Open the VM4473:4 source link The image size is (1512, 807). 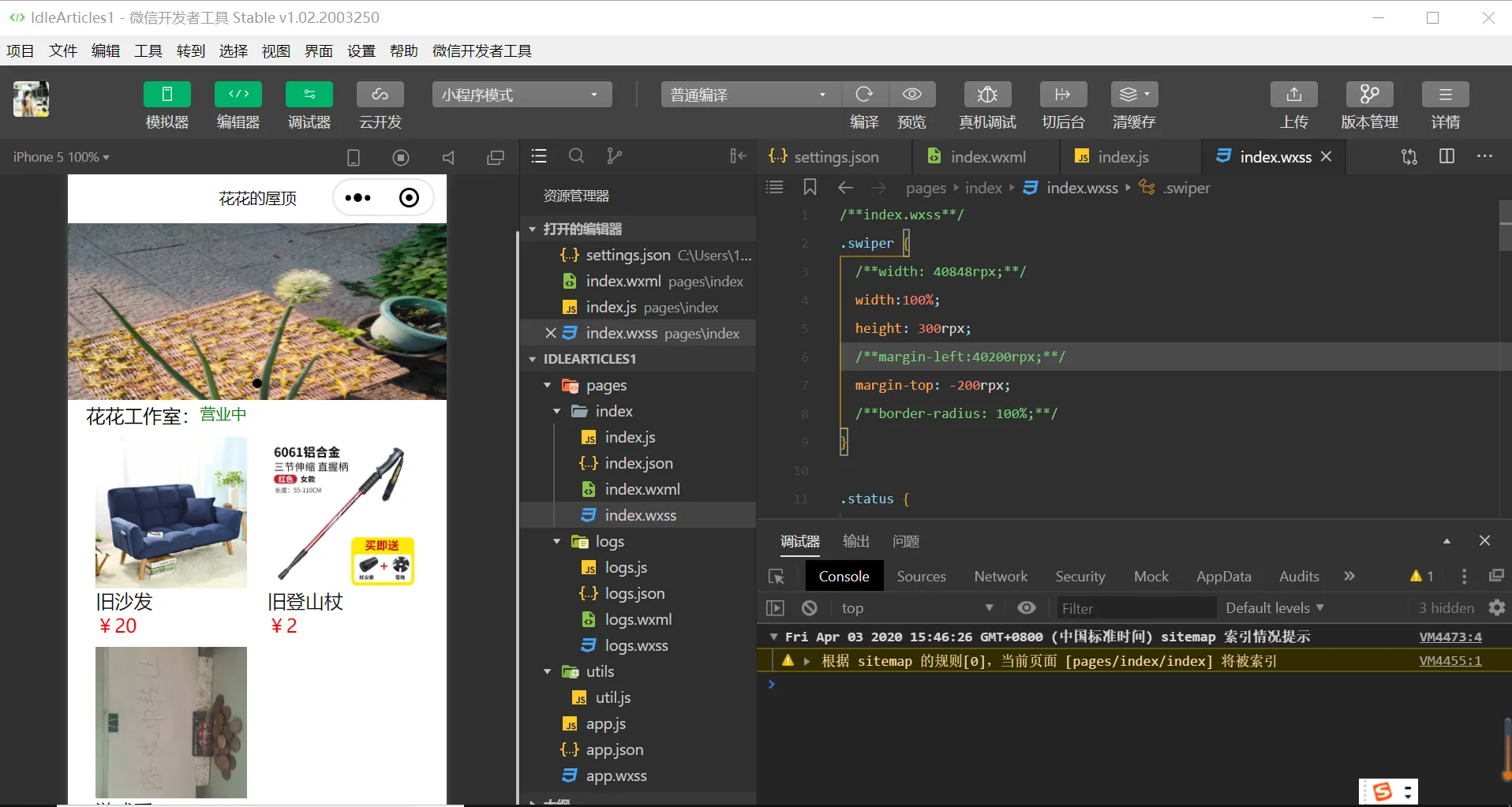(x=1450, y=637)
